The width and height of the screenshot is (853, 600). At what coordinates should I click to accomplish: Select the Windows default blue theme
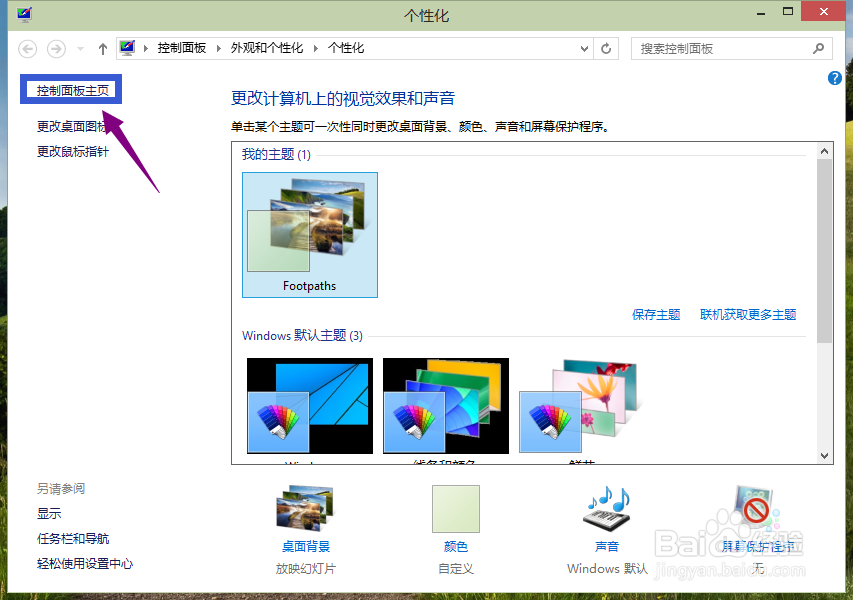[x=310, y=406]
